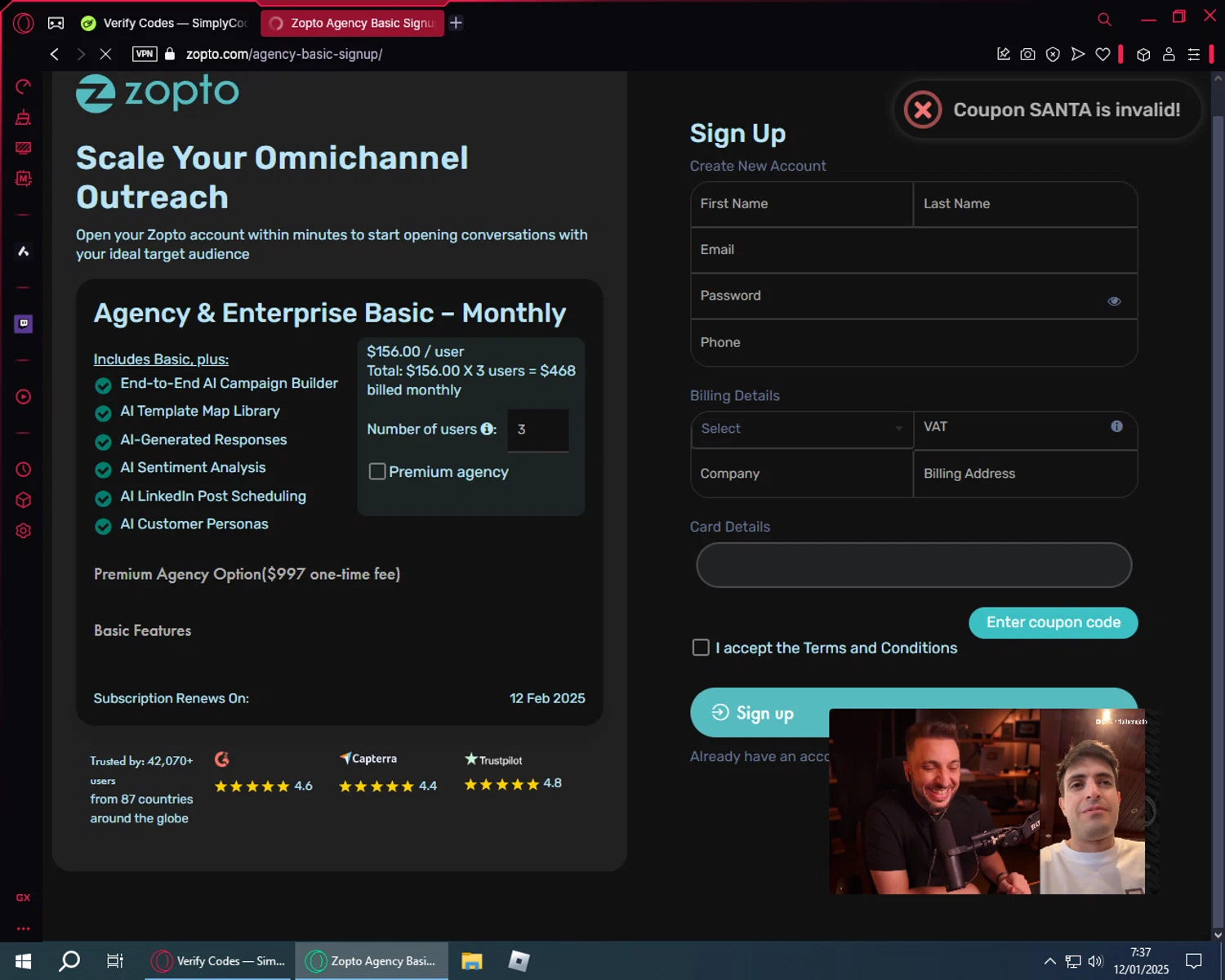Click the VAT field
Viewport: 1225px width, 980px height.
pyautogui.click(x=1026, y=429)
